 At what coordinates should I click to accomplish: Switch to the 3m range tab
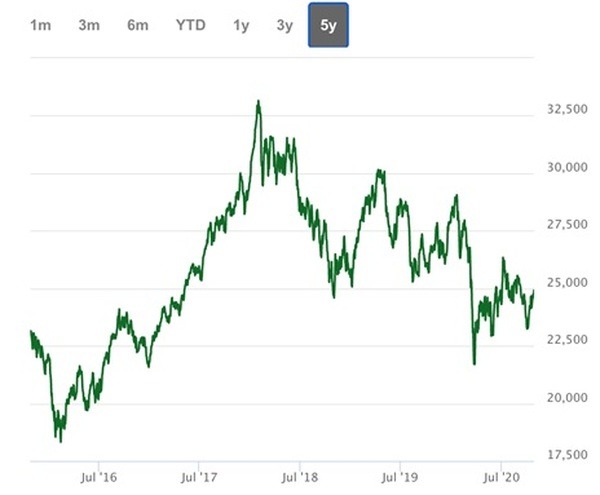tap(89, 25)
